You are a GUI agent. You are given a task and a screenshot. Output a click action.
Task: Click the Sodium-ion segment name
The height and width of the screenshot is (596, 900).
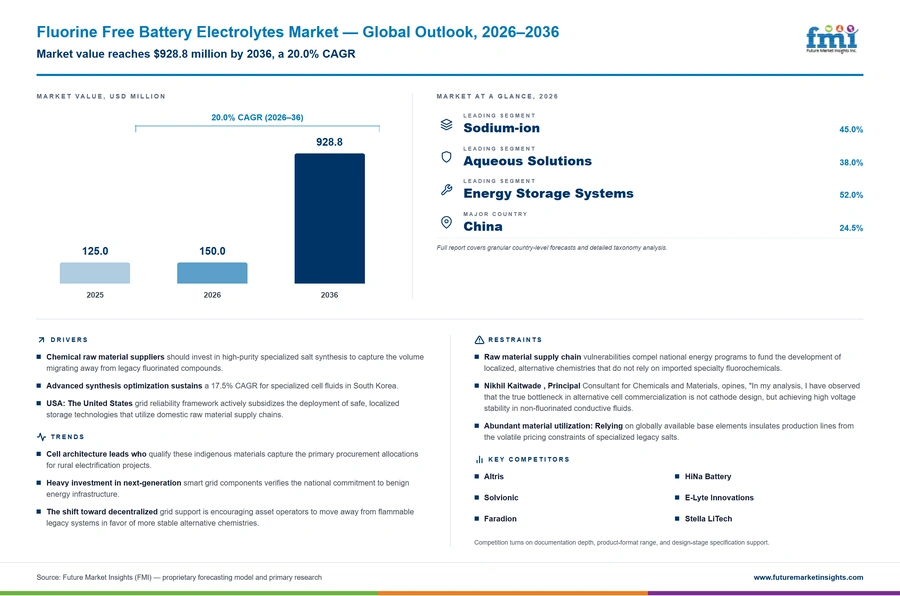502,128
